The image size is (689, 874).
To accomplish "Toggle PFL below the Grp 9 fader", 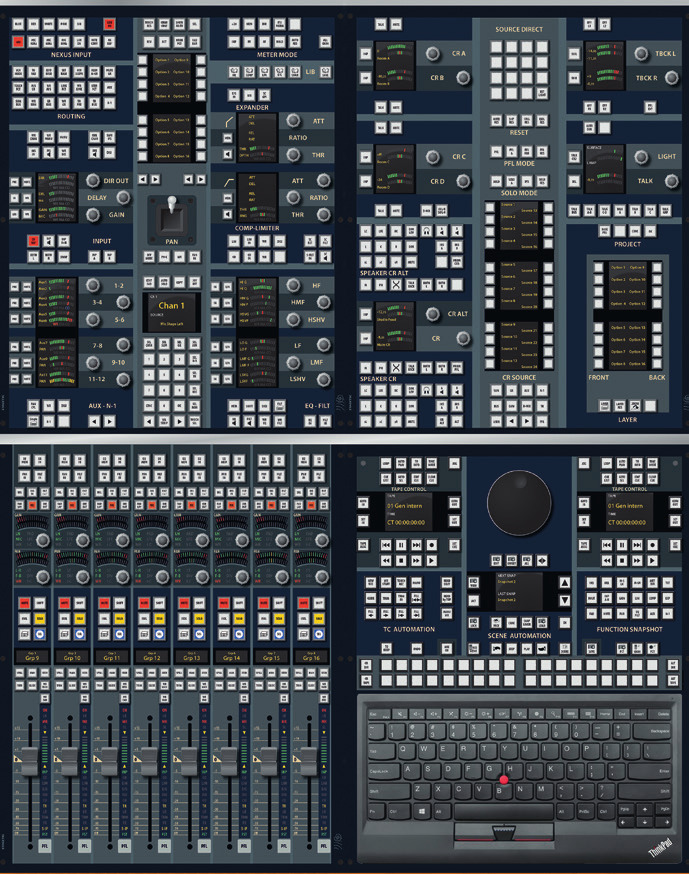I will click(x=45, y=846).
